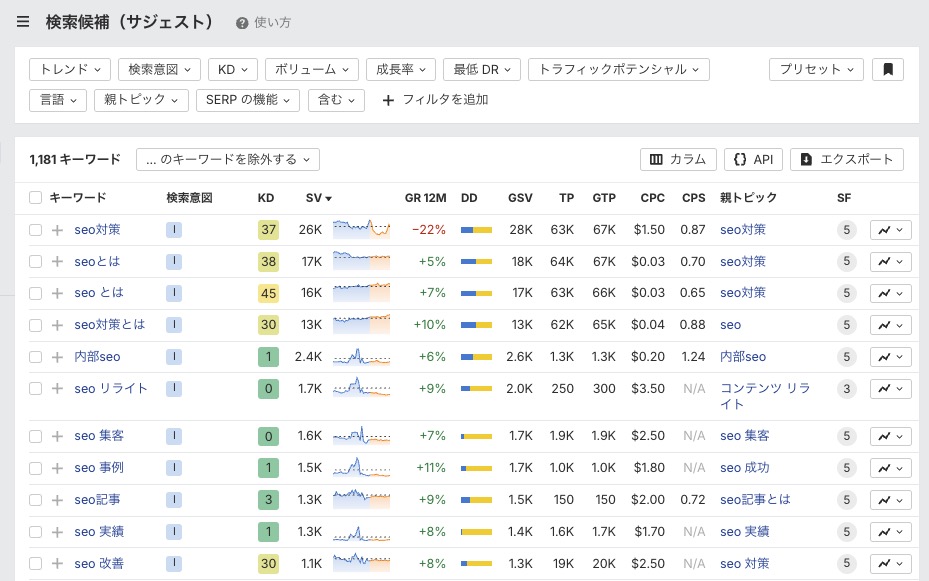Open the seo対策 keyword link

97,230
